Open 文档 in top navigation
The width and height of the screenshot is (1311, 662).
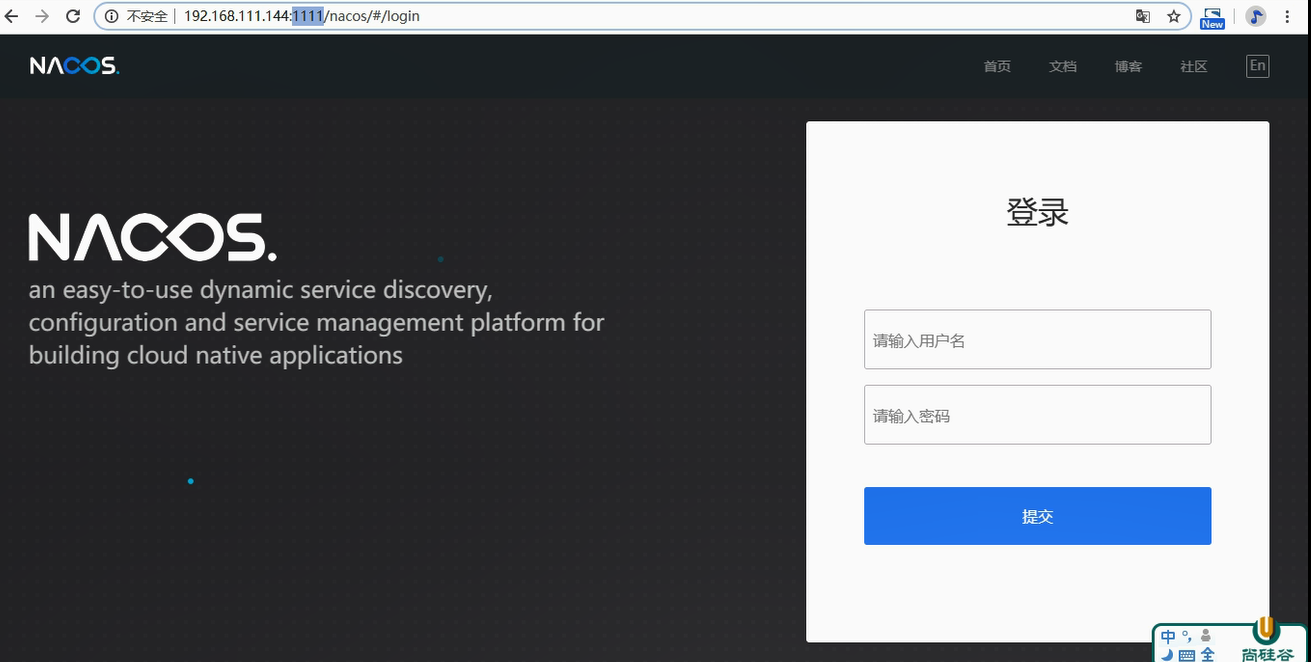point(1063,67)
